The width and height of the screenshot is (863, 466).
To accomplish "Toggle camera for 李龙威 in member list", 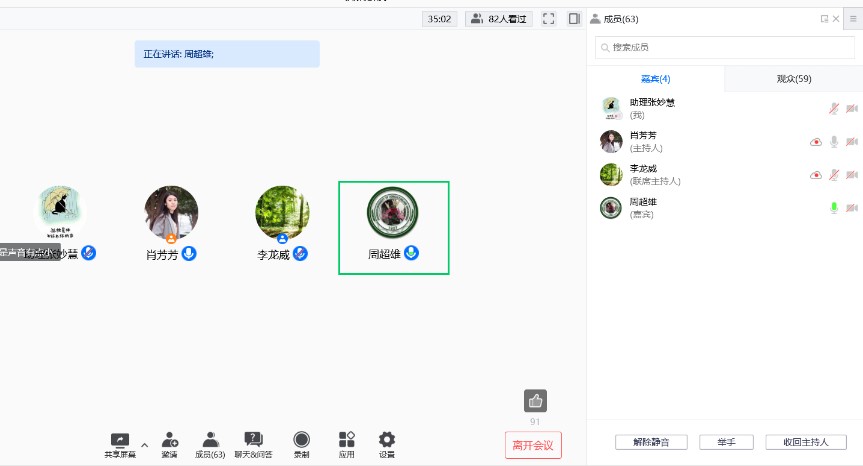I will 852,175.
